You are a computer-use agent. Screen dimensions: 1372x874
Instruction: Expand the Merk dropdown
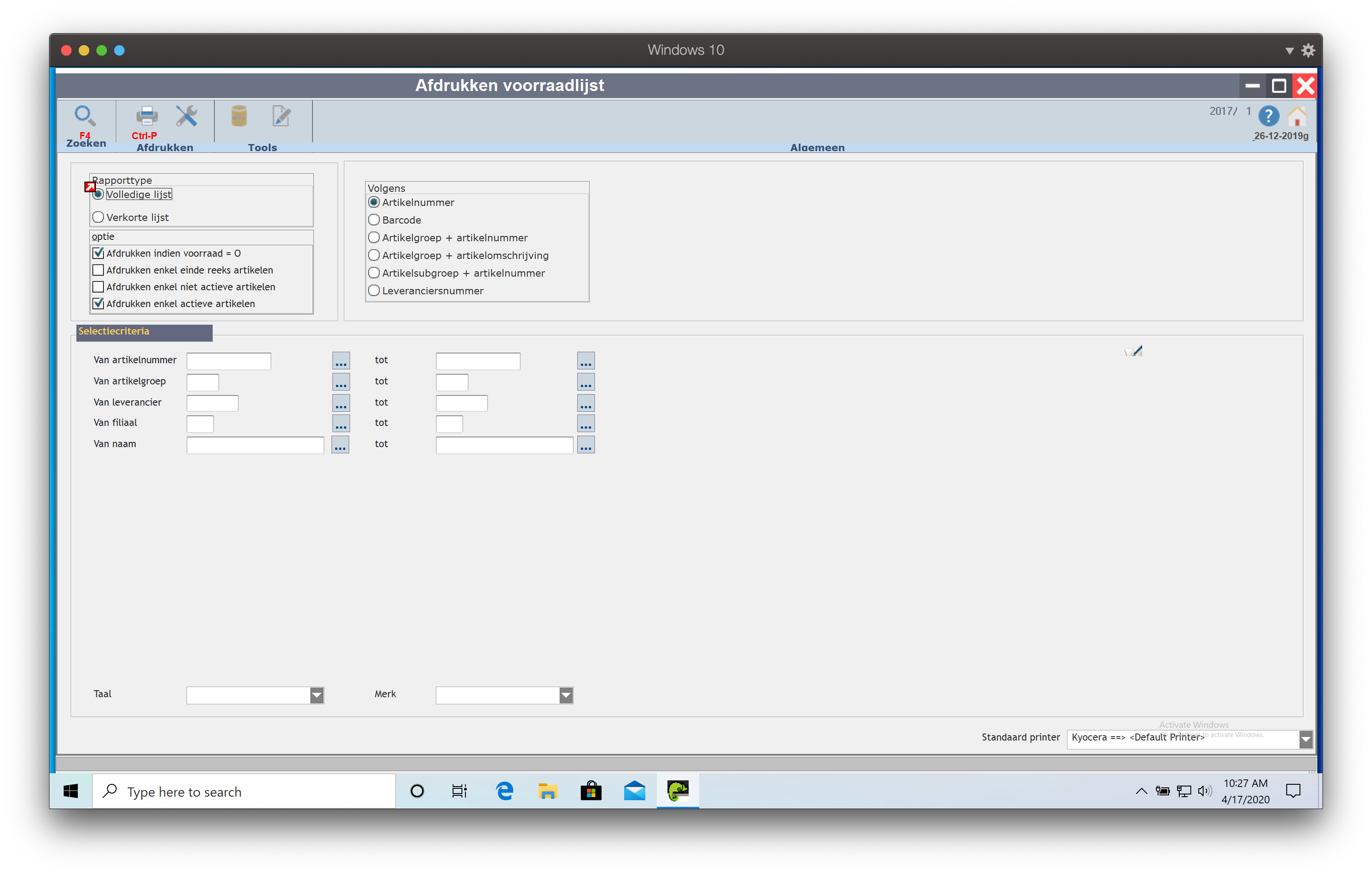click(x=566, y=695)
